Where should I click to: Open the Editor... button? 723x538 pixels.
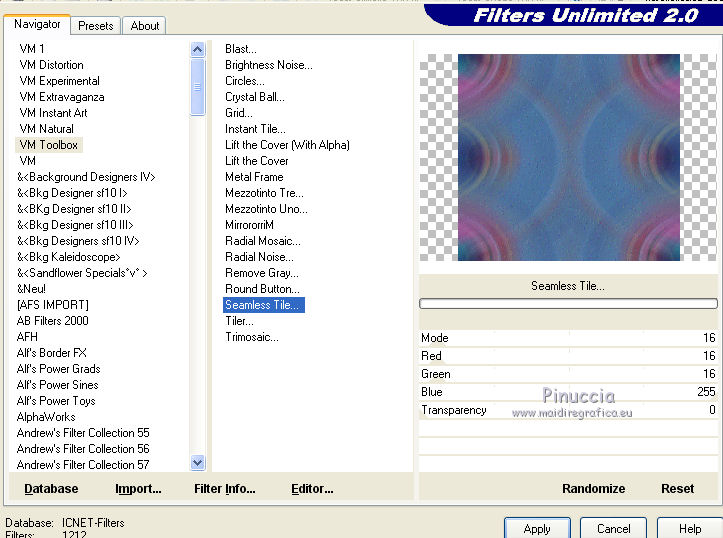[x=312, y=489]
